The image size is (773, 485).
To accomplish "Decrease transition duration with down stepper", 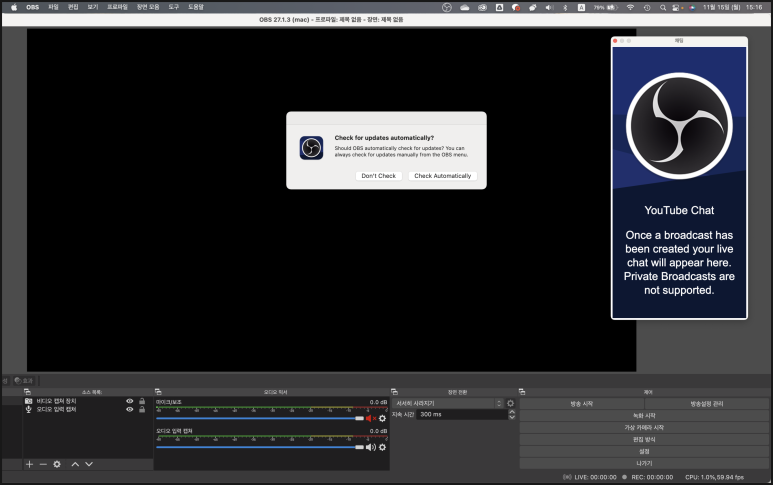I will (x=512, y=417).
